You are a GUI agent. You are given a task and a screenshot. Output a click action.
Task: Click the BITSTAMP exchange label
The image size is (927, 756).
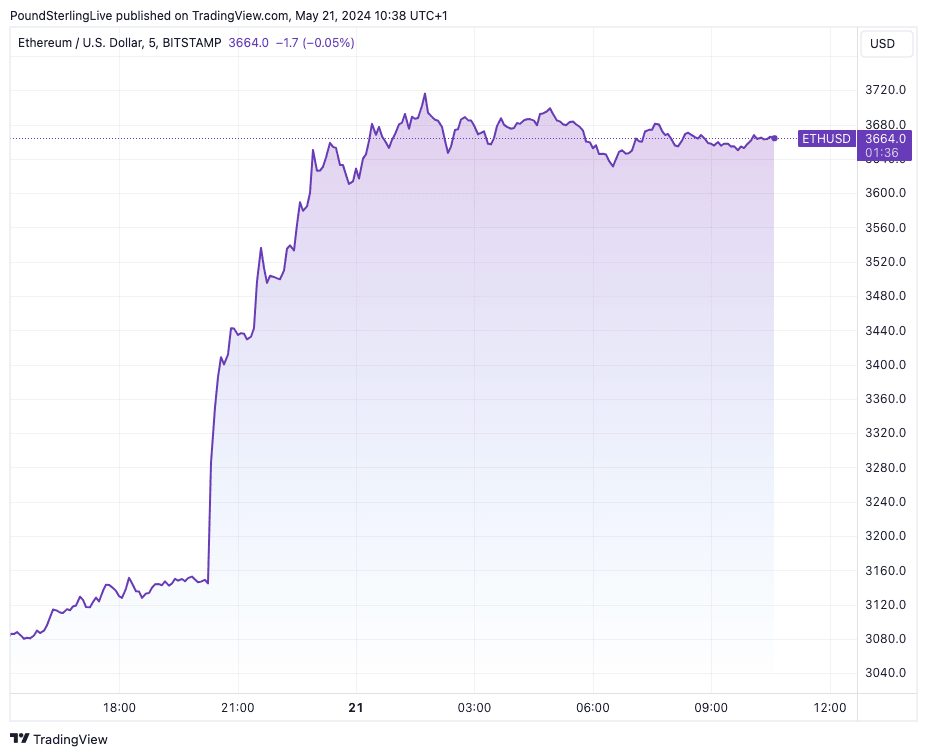click(x=191, y=43)
